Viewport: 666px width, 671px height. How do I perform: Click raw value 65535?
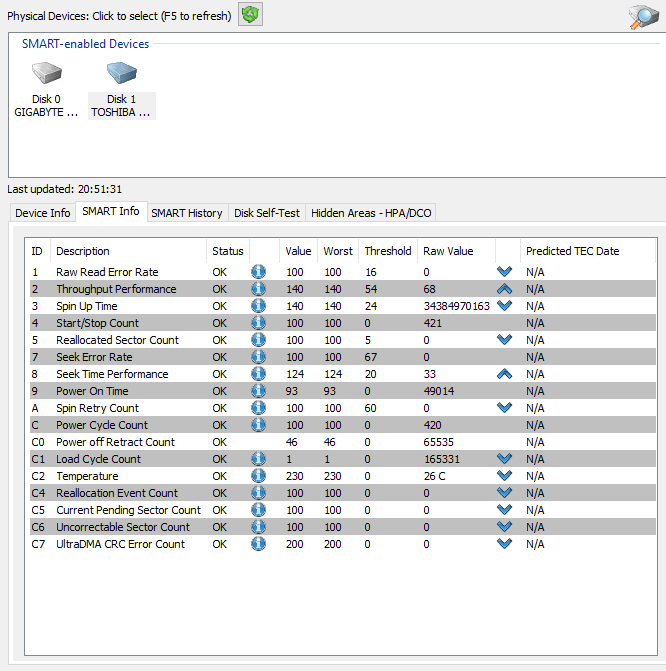coord(438,442)
